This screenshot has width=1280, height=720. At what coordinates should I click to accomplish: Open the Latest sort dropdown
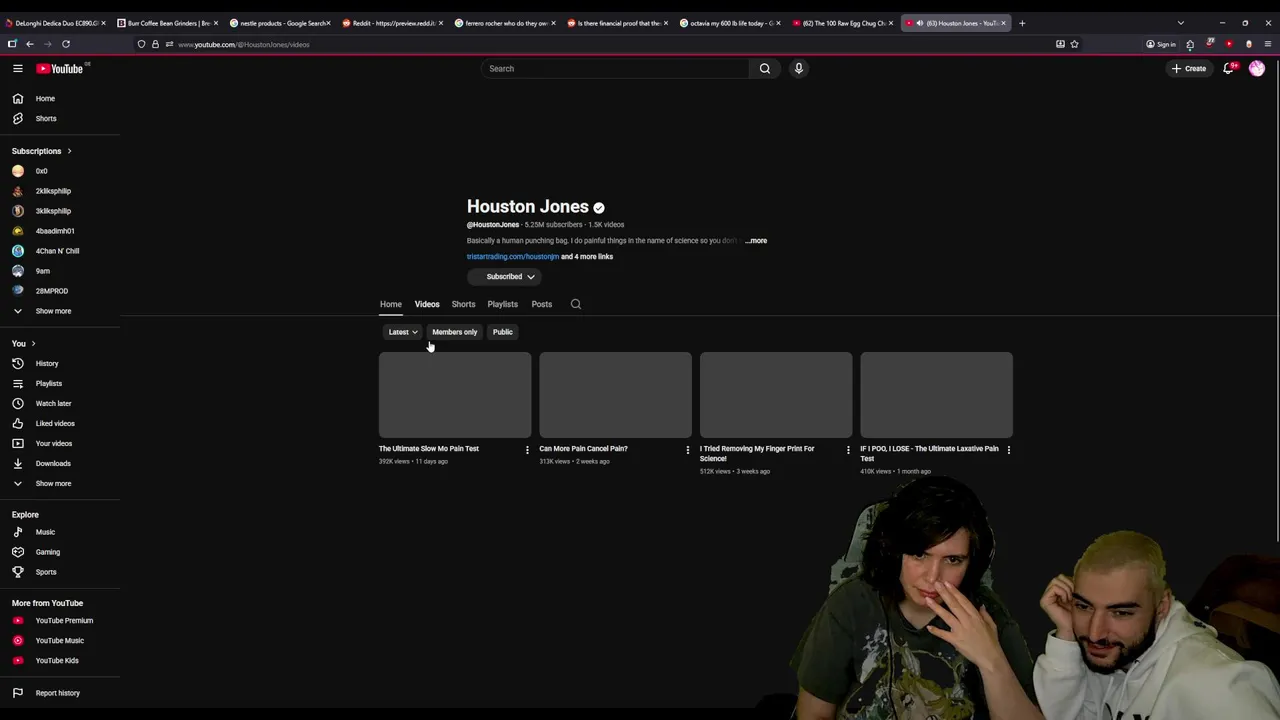tap(402, 332)
